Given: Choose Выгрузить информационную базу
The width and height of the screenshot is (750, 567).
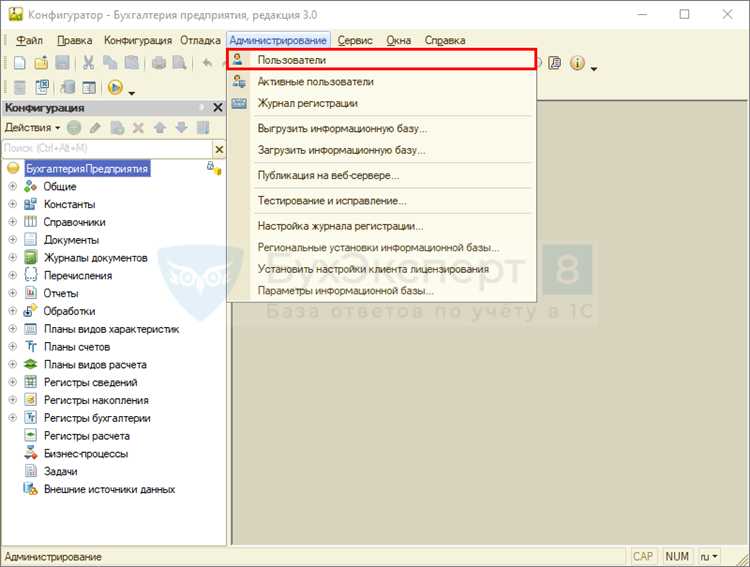Looking at the screenshot, I should pos(342,129).
